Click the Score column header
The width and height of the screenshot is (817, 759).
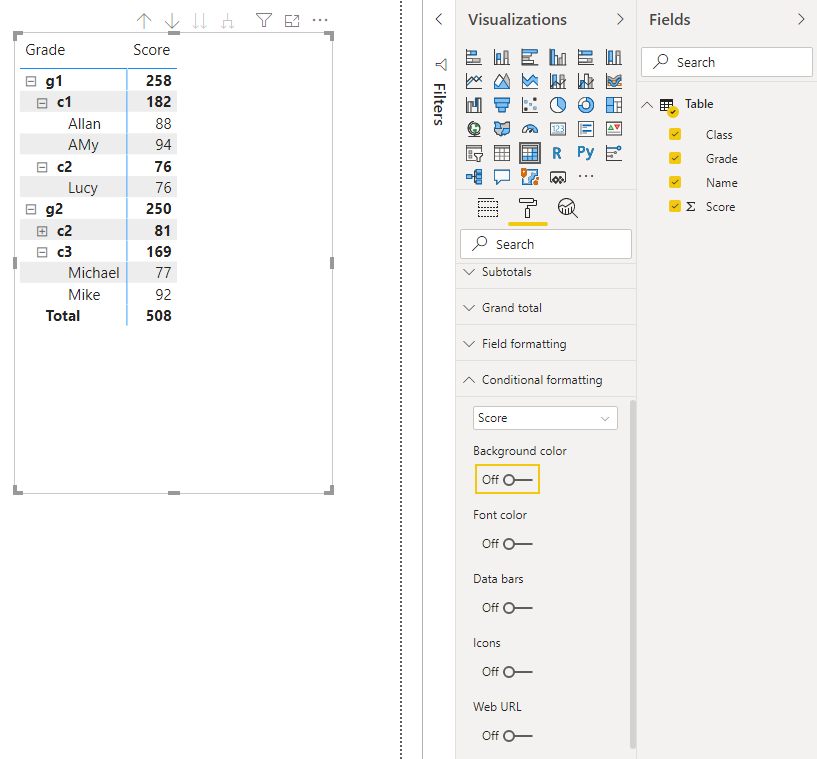point(152,50)
